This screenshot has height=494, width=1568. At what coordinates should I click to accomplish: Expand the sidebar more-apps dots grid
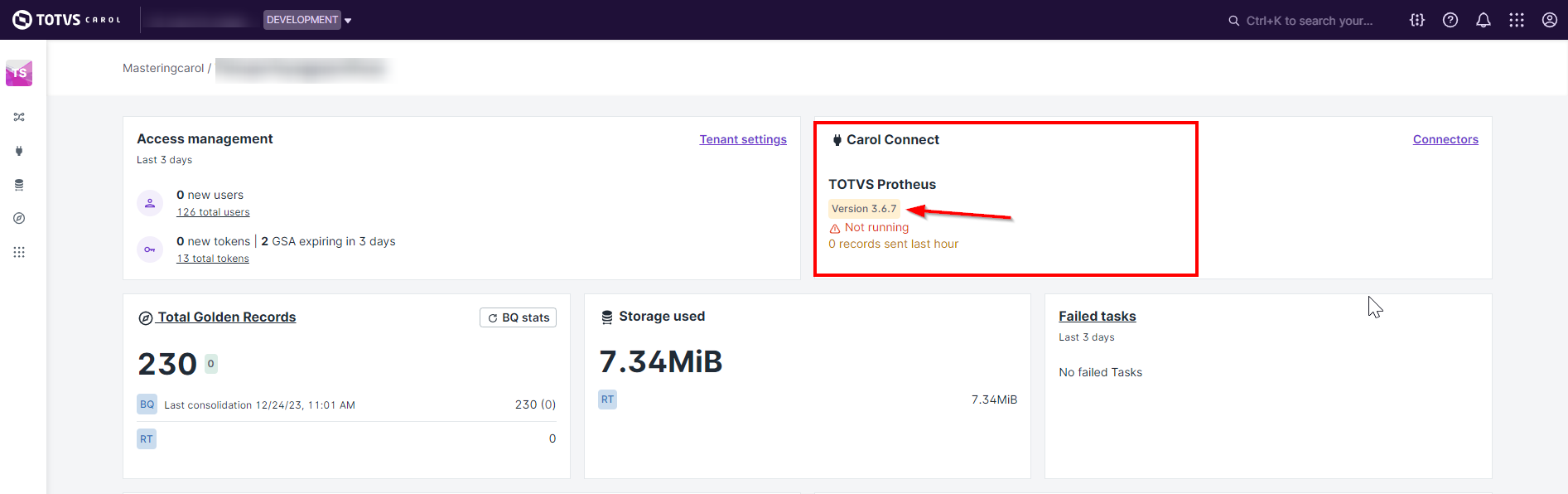[x=19, y=252]
